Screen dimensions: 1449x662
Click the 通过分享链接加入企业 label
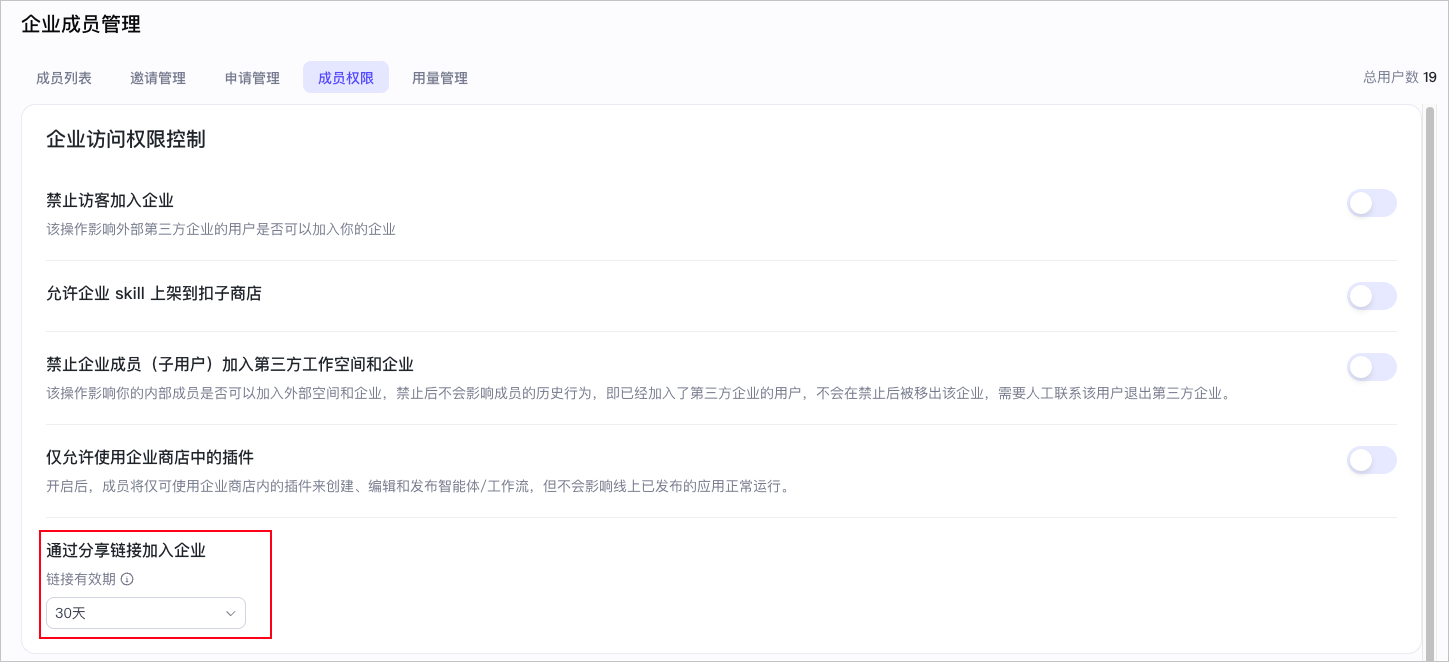126,550
